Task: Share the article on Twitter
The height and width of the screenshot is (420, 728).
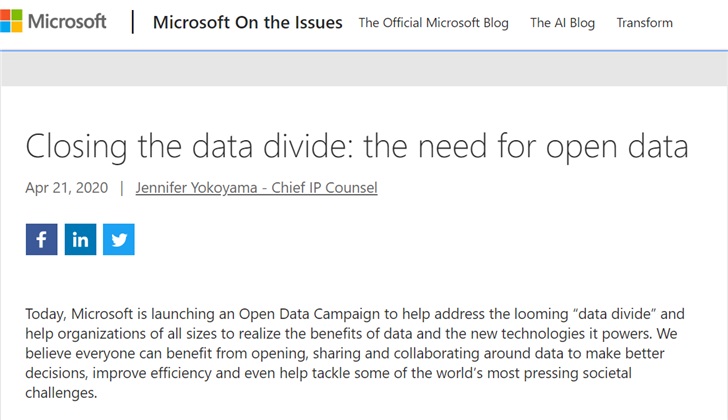Action: coord(118,240)
